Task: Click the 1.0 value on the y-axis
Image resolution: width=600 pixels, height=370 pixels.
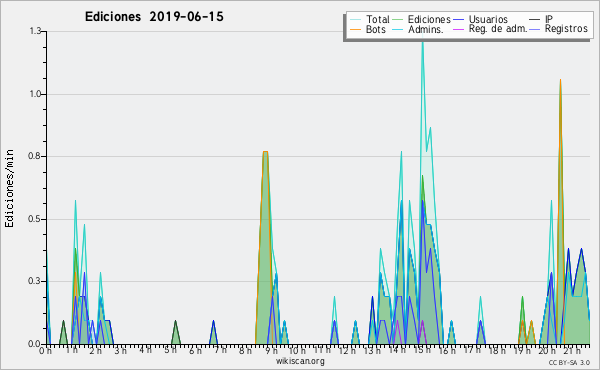Action: click(x=35, y=94)
